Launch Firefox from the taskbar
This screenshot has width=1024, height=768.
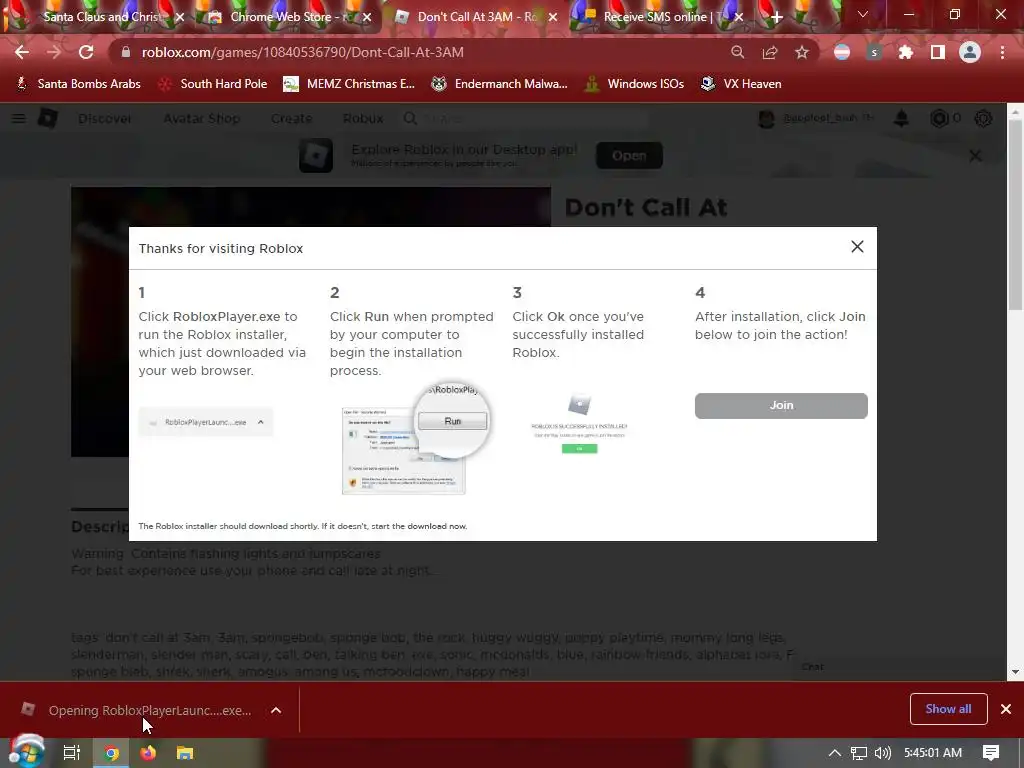(148, 753)
